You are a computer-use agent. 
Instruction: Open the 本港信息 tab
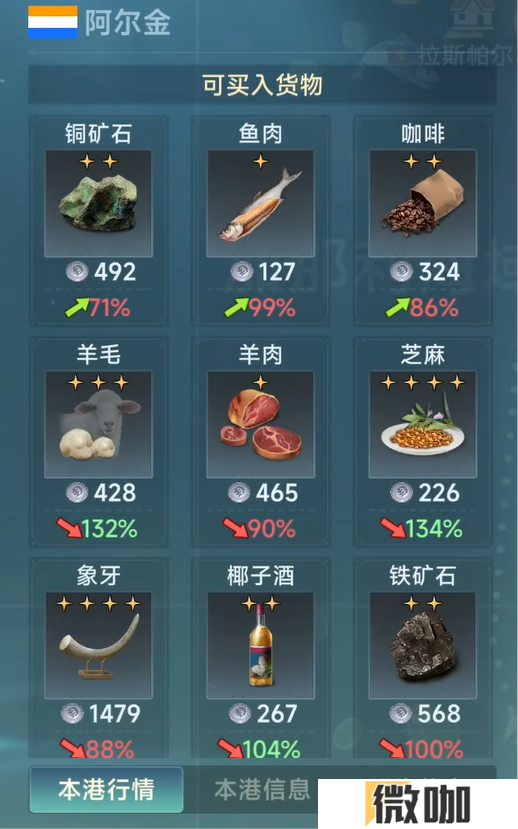262,789
